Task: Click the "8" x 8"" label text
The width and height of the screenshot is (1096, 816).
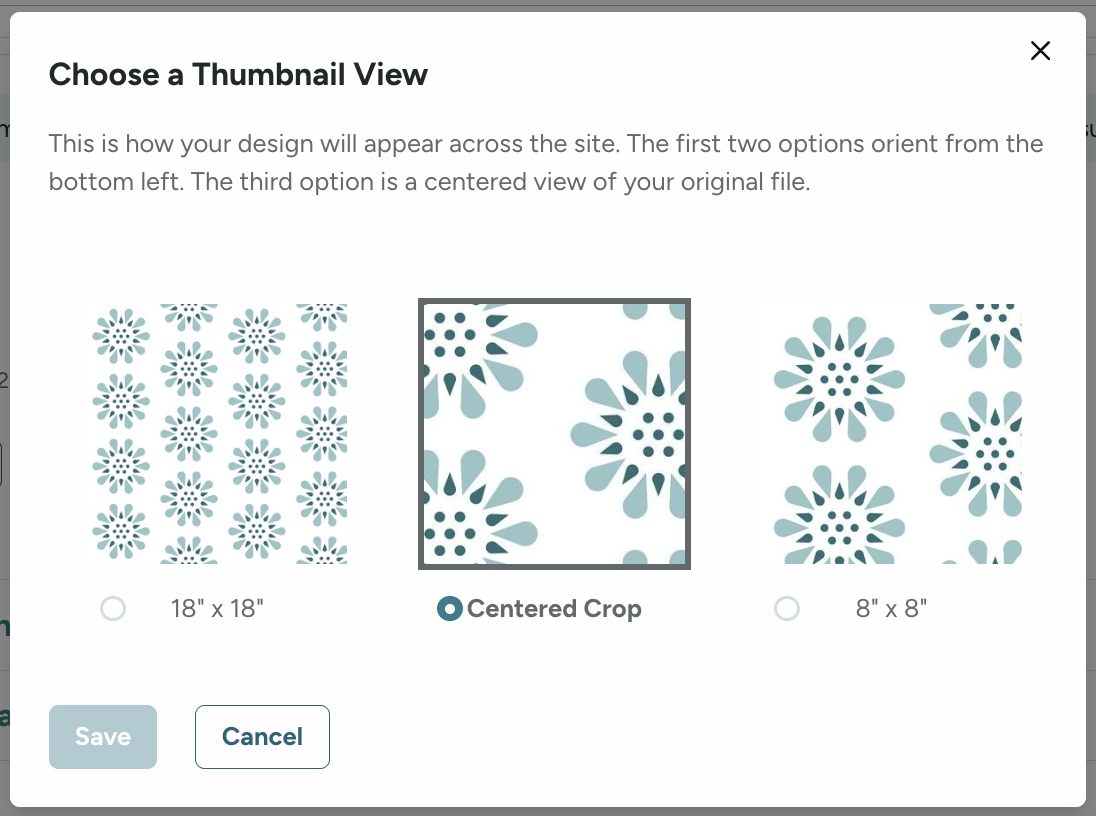Action: (x=890, y=608)
